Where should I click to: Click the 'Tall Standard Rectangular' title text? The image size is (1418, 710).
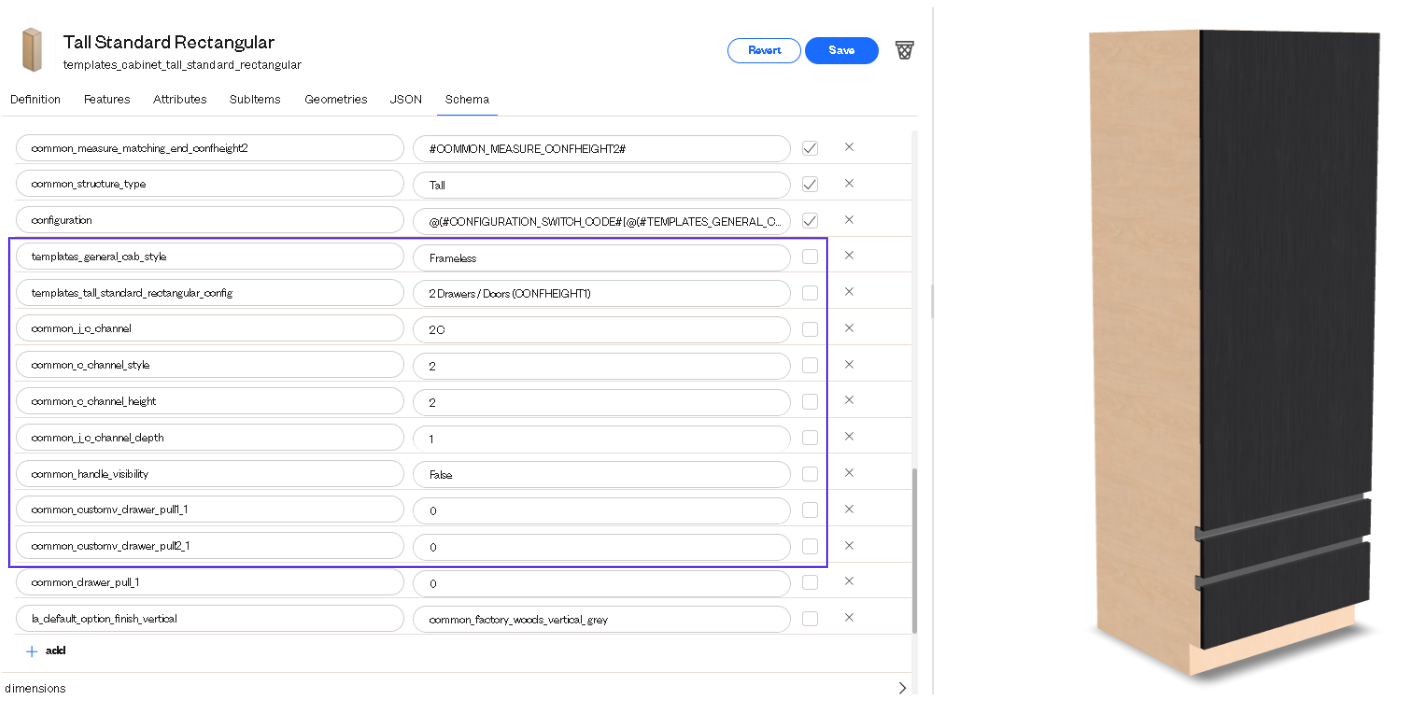click(168, 42)
